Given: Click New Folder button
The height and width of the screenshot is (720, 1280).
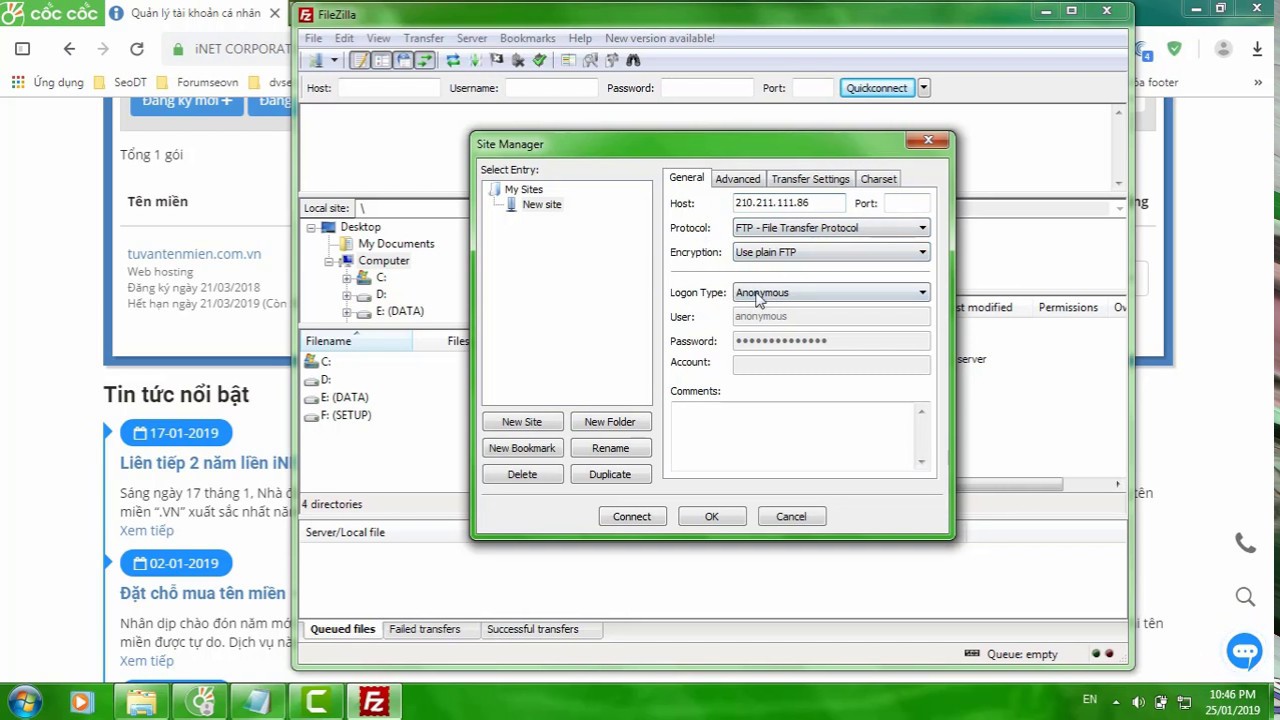Looking at the screenshot, I should (x=610, y=422).
